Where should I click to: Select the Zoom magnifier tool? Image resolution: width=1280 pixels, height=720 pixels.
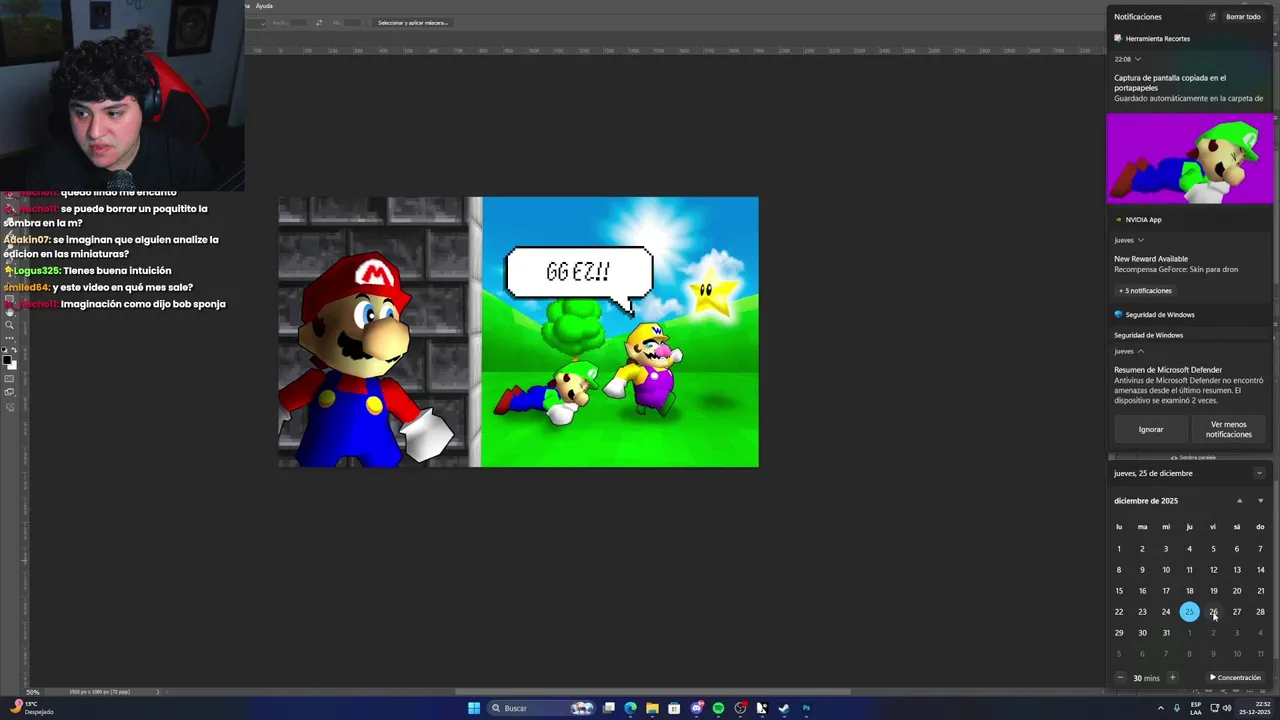coord(9,325)
